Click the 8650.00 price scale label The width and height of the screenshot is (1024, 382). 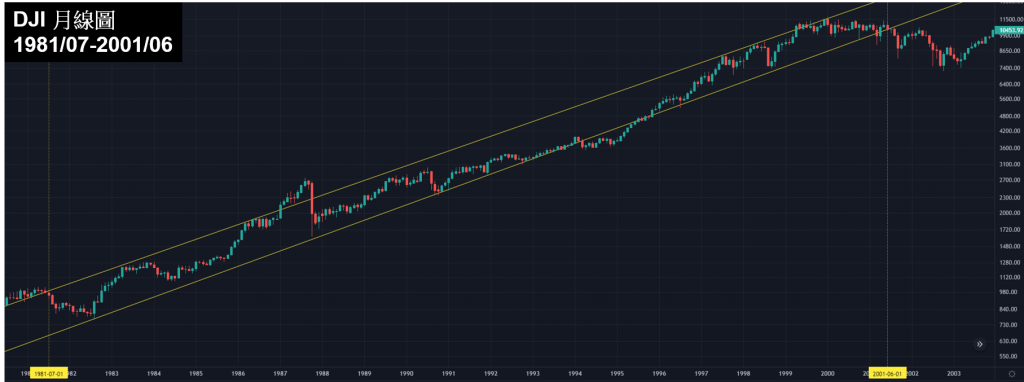point(1010,50)
